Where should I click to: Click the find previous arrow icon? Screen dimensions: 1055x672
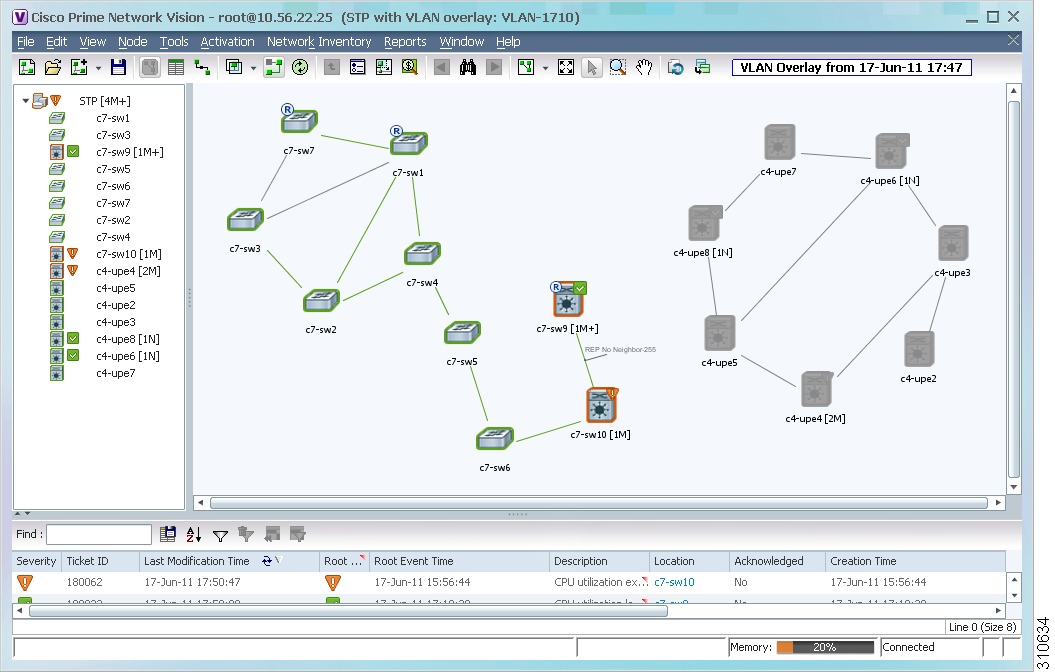(441, 67)
